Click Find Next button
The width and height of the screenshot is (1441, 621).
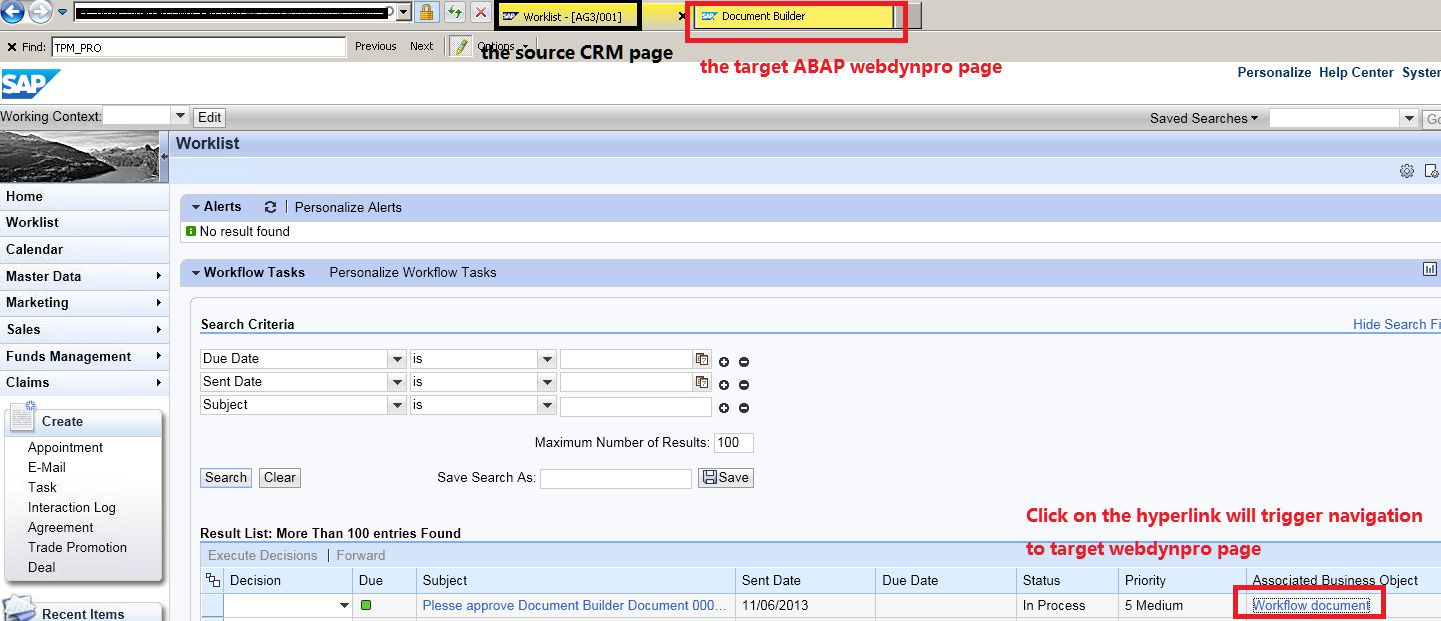tap(422, 46)
